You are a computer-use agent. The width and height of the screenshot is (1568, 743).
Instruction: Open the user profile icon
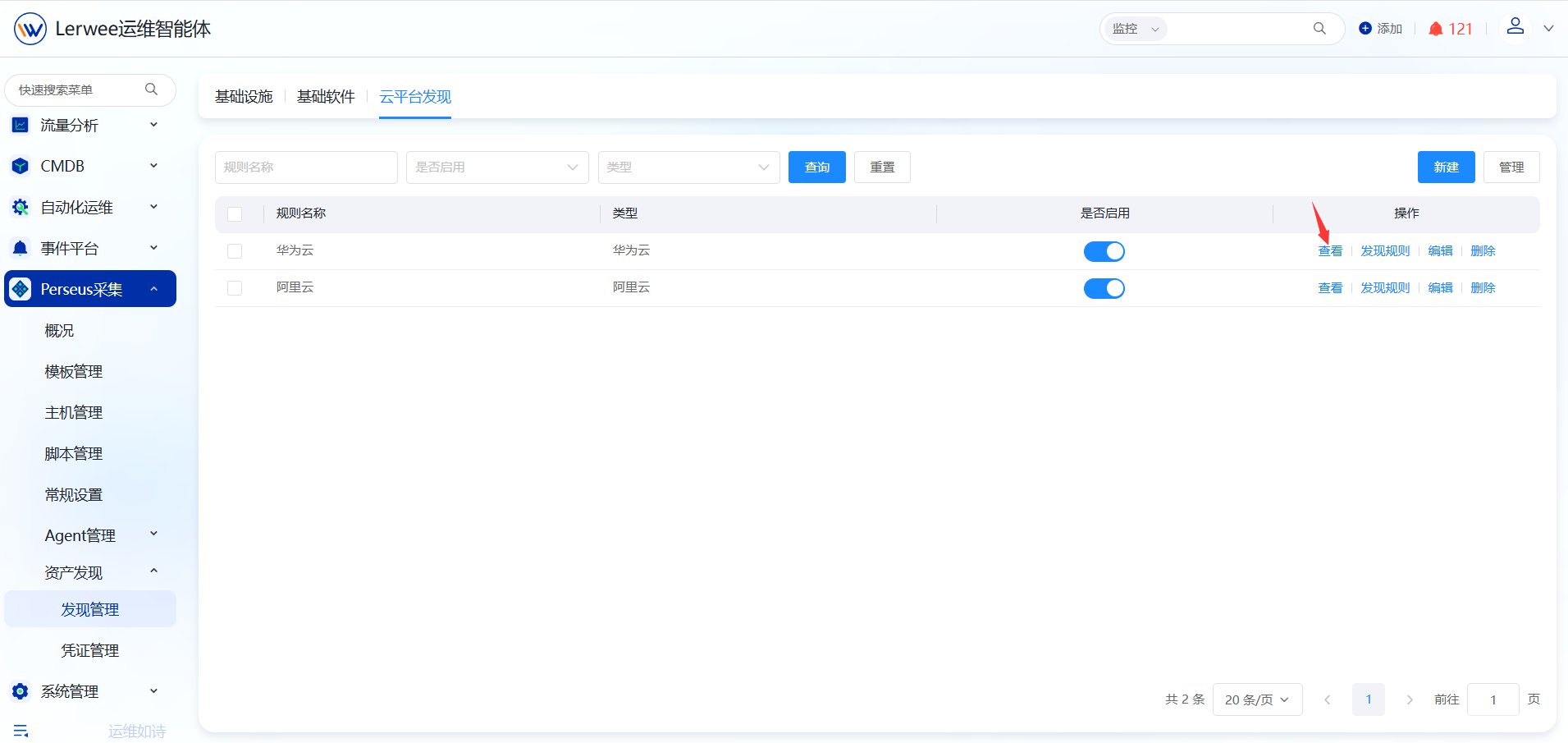(1515, 27)
